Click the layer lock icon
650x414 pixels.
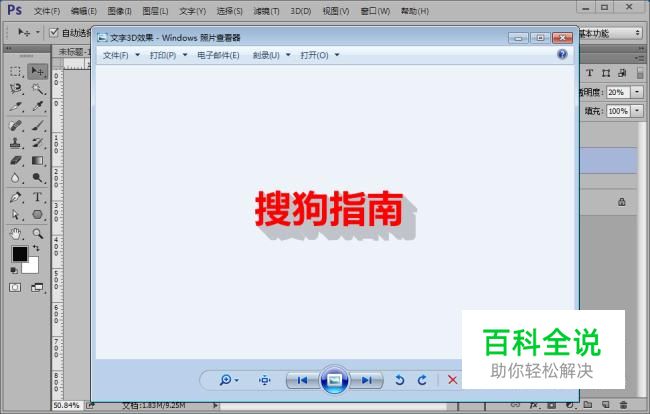point(622,202)
